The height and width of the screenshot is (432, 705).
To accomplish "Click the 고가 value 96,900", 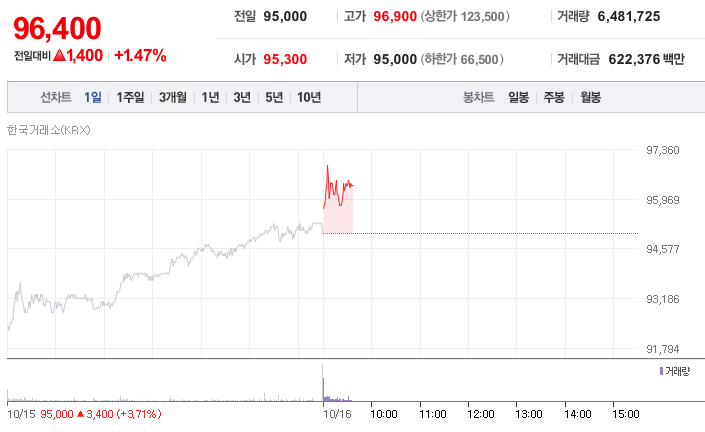I will 394,16.
